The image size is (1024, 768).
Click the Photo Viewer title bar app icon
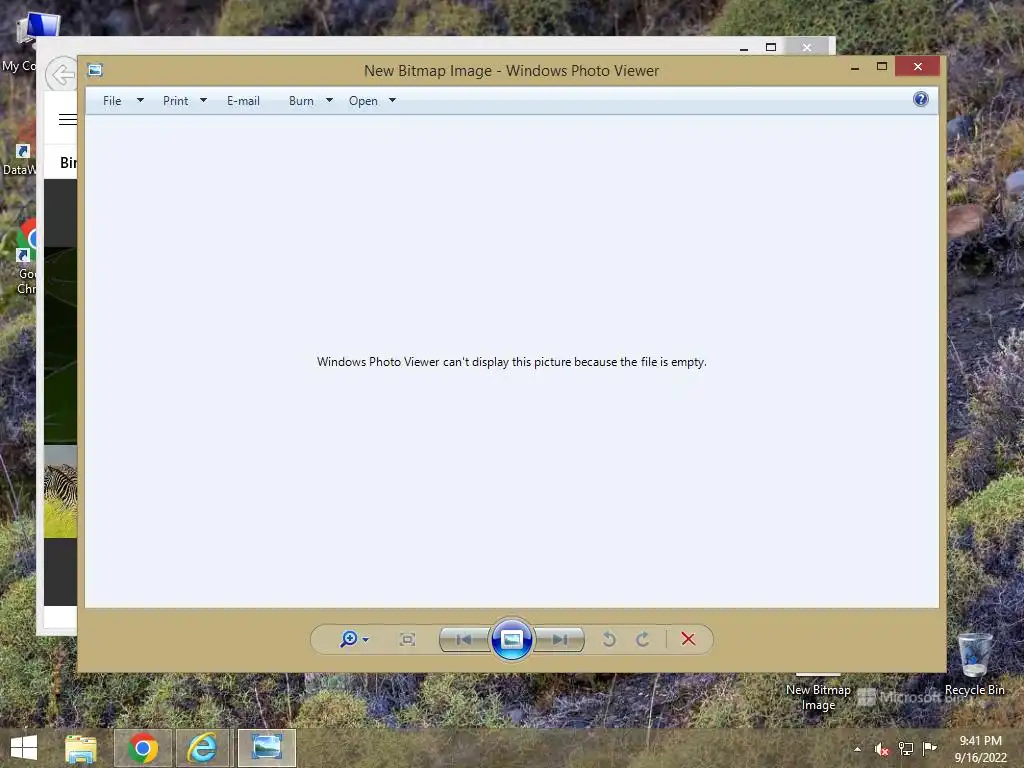click(x=95, y=70)
